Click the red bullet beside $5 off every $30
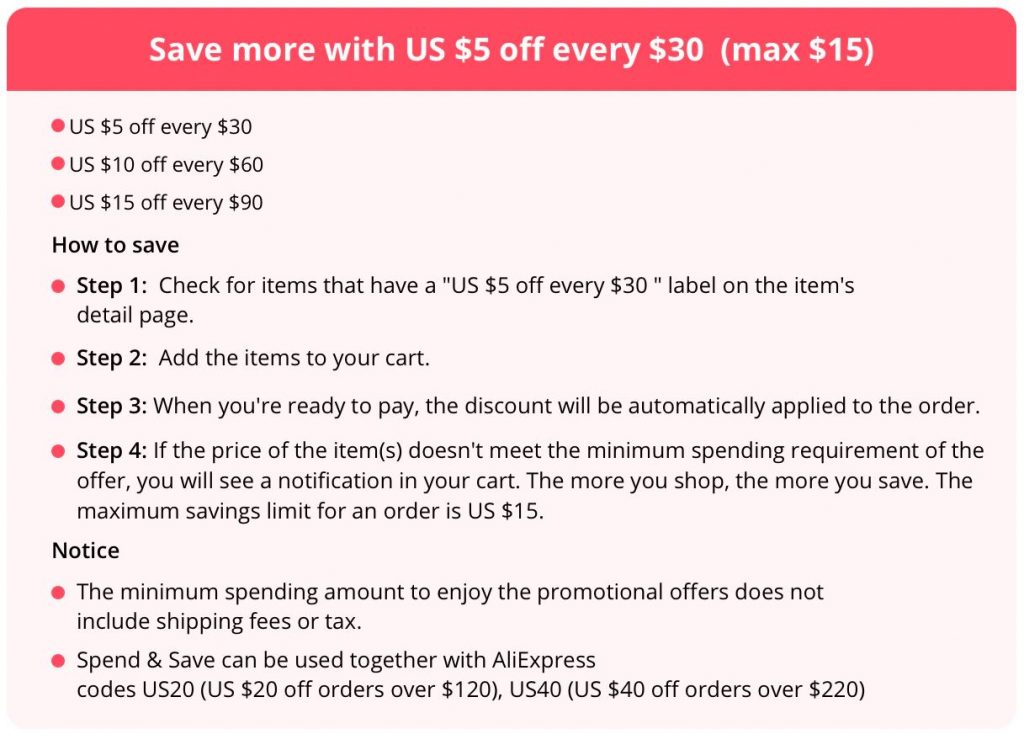1024x745 pixels. (x=58, y=125)
